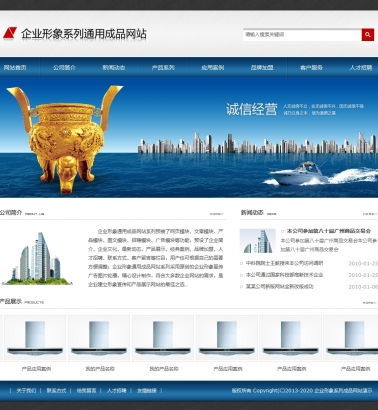The height and width of the screenshot is (410, 378).
Task: Open the news thumbnail with glass buildings
Action: pyautogui.click(x=258, y=241)
